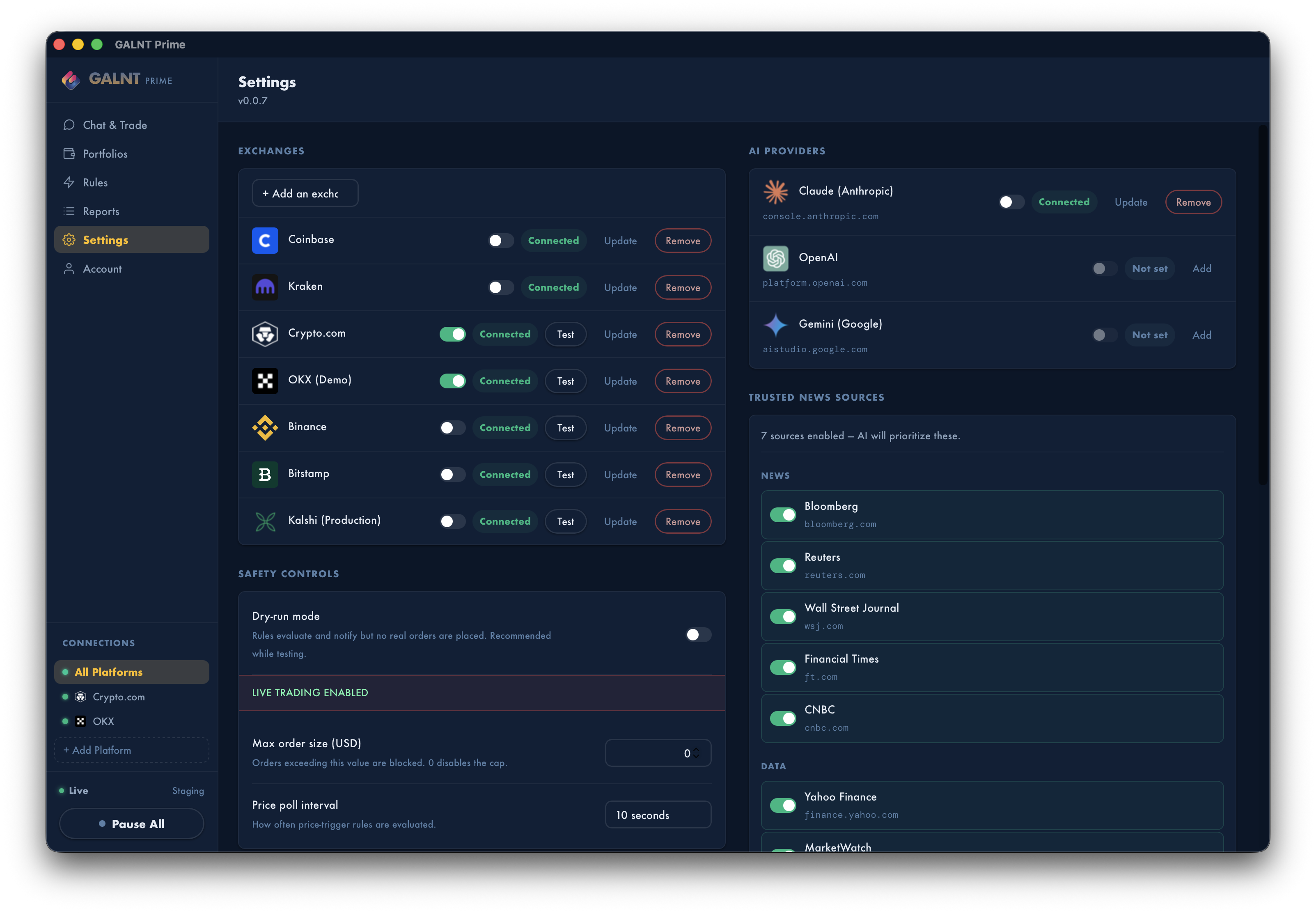The image size is (1316, 913).
Task: Click the Max order size input field
Action: [x=658, y=753]
